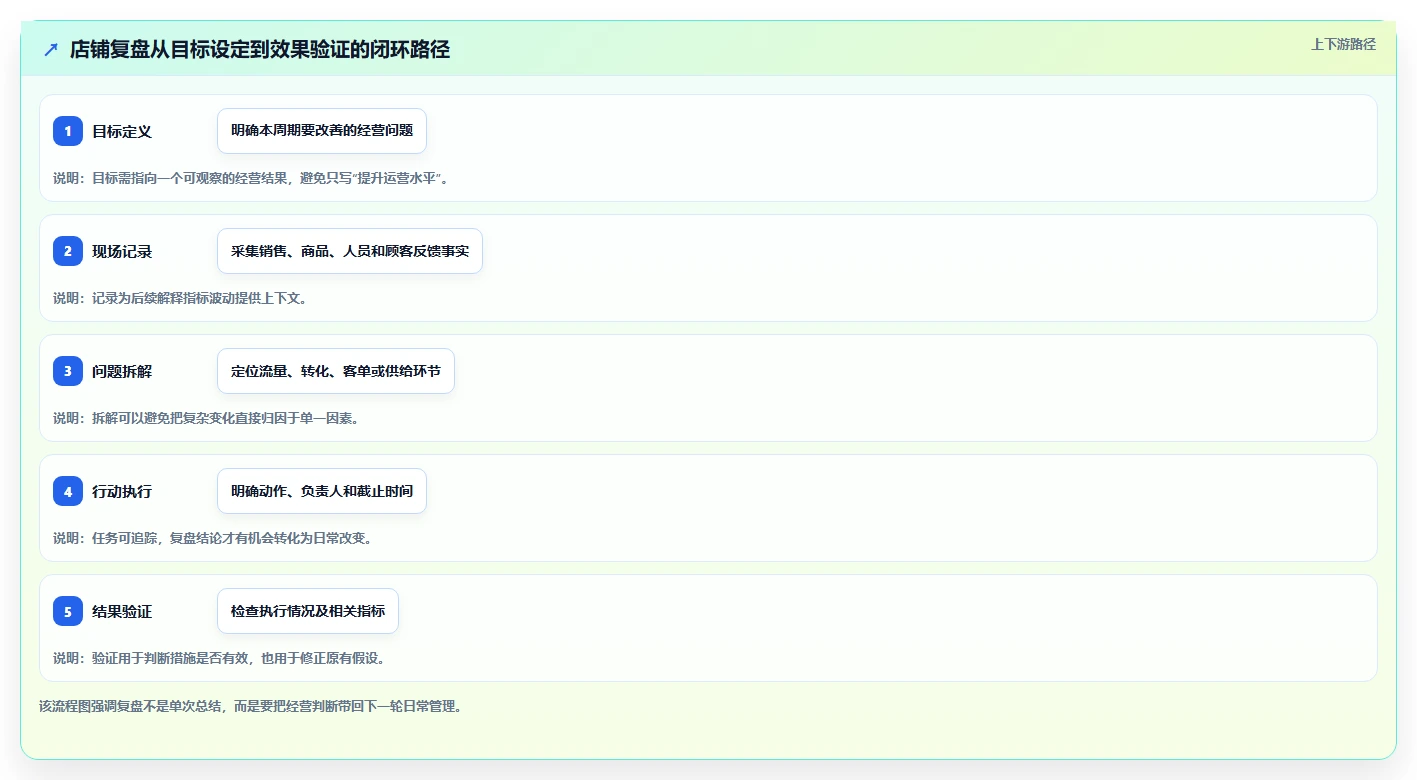Screen dimensions: 1417x780
Task: Click the note 记录为后续解释指标波动提供上下文
Action: tap(180, 298)
